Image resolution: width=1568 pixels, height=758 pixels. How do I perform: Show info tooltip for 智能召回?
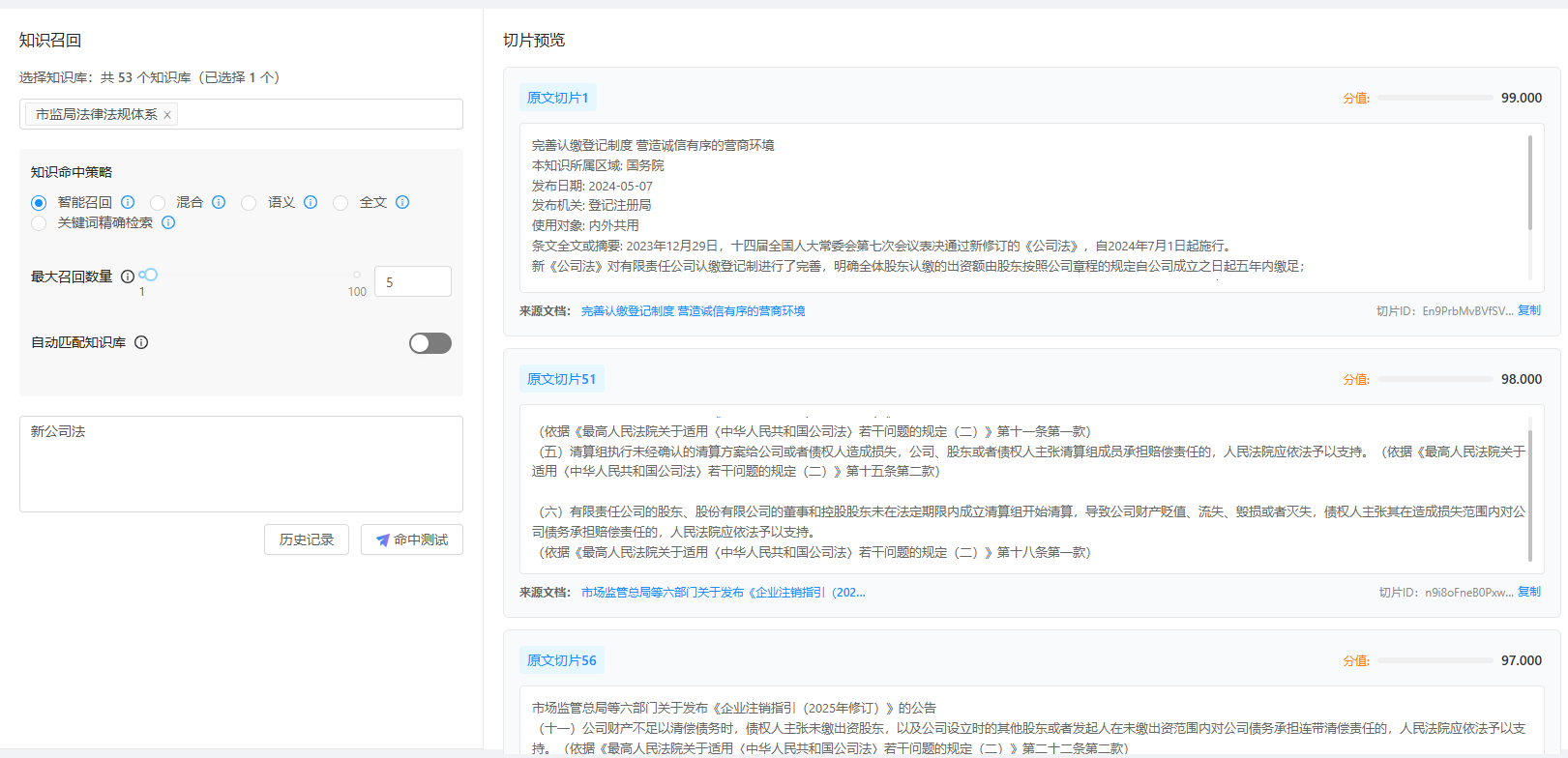[128, 202]
